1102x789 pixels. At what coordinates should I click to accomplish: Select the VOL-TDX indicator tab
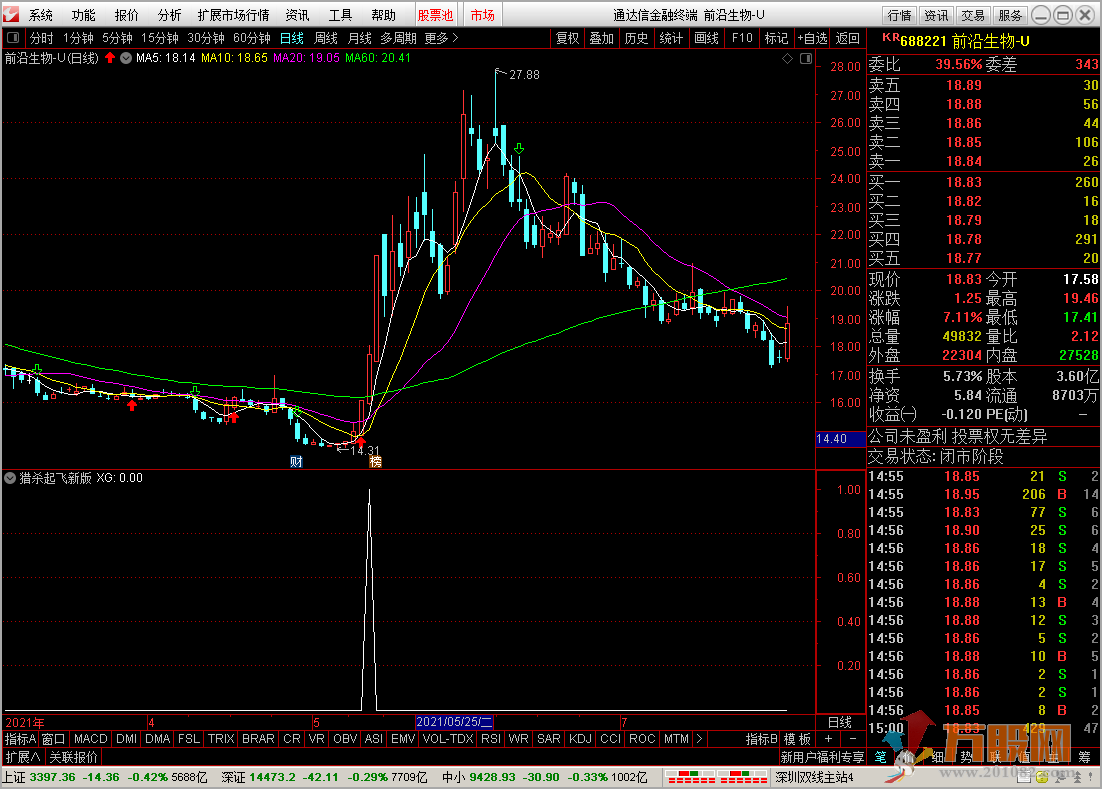click(x=448, y=739)
